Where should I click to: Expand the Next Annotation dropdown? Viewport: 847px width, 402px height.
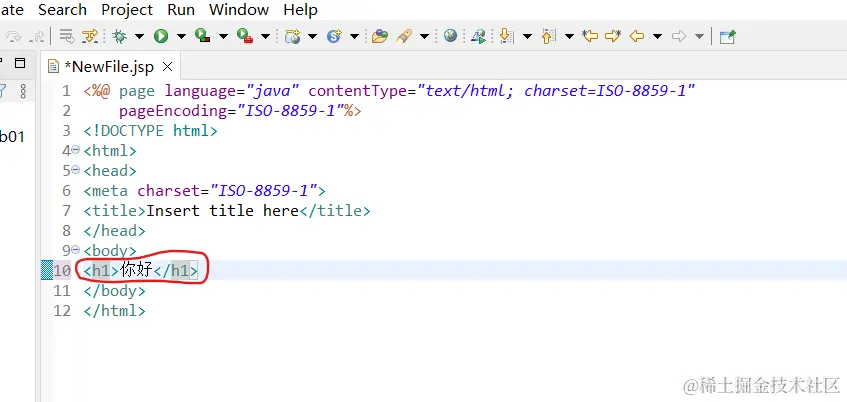(x=527, y=36)
